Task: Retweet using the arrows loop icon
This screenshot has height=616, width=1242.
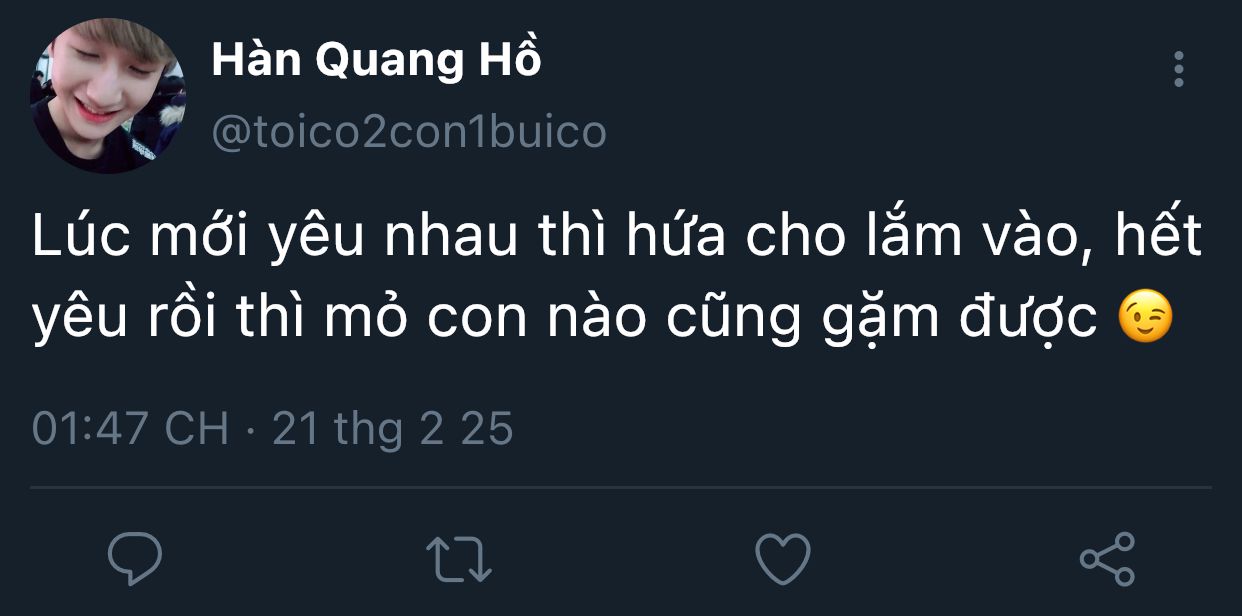Action: pyautogui.click(x=459, y=559)
